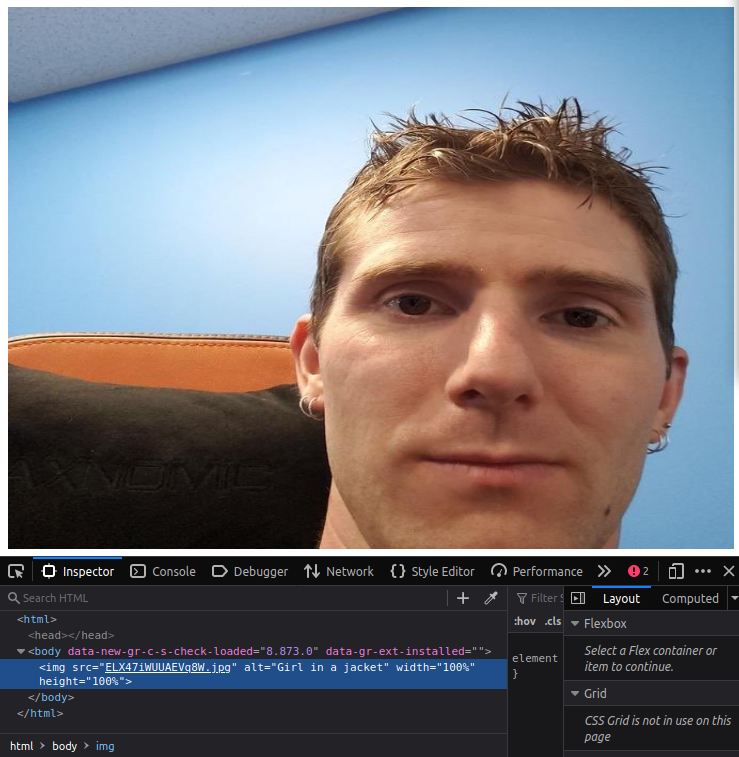
Task: Open the ELX47iWUUAEVq8W.jpg source link
Action: pyautogui.click(x=168, y=667)
